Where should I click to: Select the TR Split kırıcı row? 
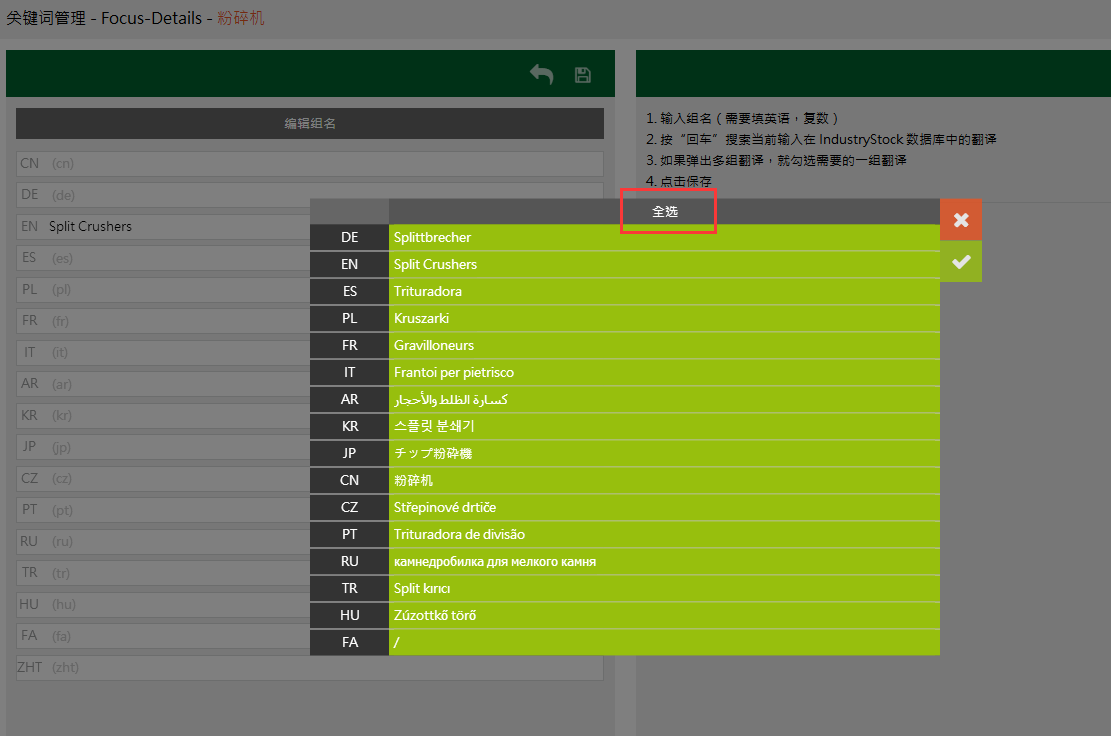point(664,589)
